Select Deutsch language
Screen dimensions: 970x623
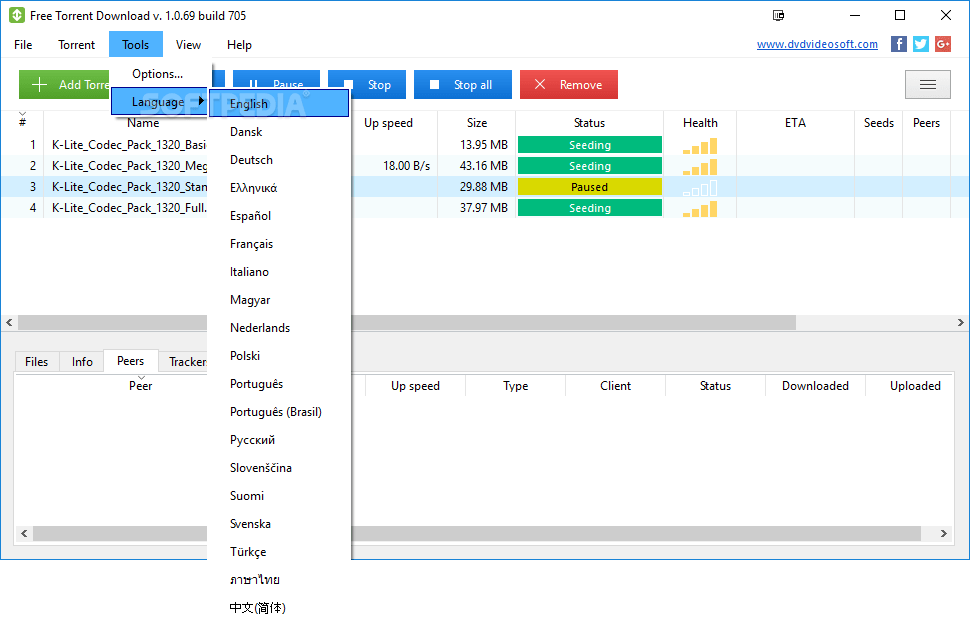279,160
